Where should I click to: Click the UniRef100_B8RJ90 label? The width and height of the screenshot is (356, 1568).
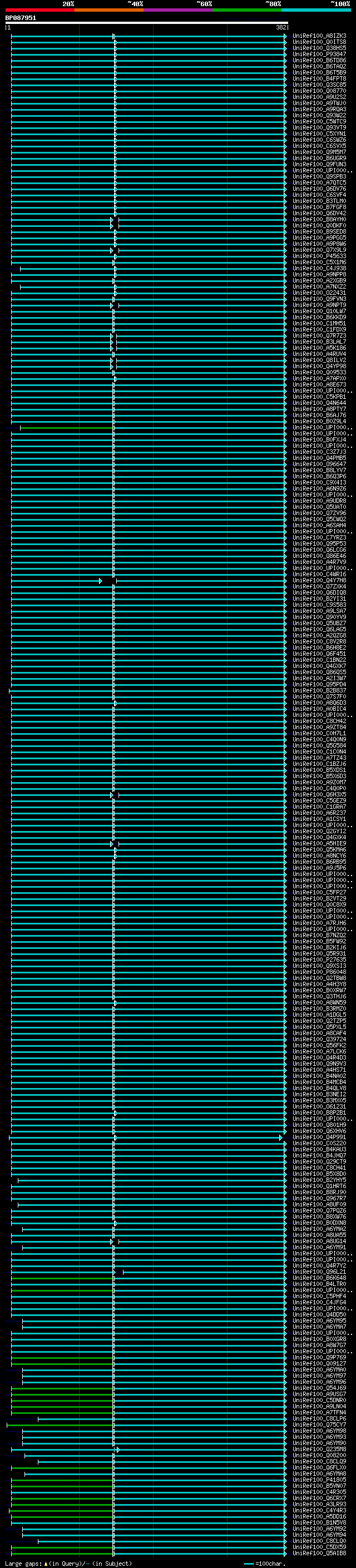click(x=319, y=1192)
